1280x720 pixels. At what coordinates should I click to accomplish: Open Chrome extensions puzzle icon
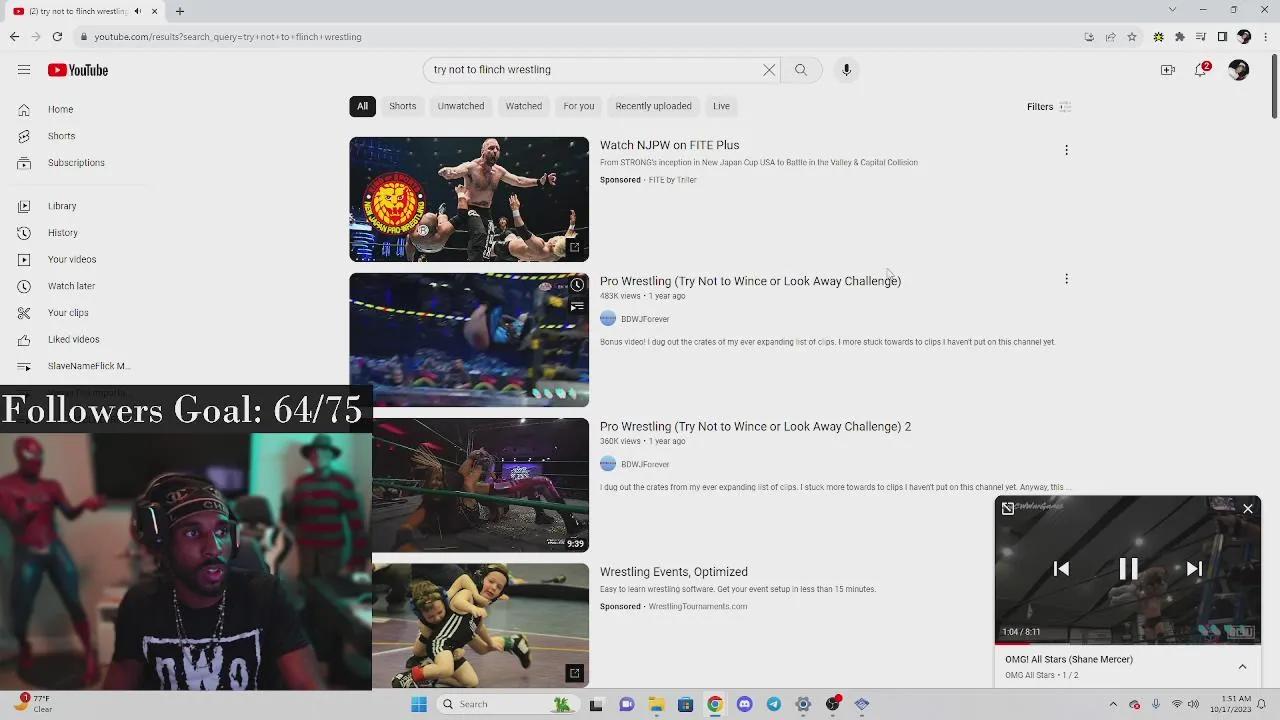pyautogui.click(x=1180, y=37)
